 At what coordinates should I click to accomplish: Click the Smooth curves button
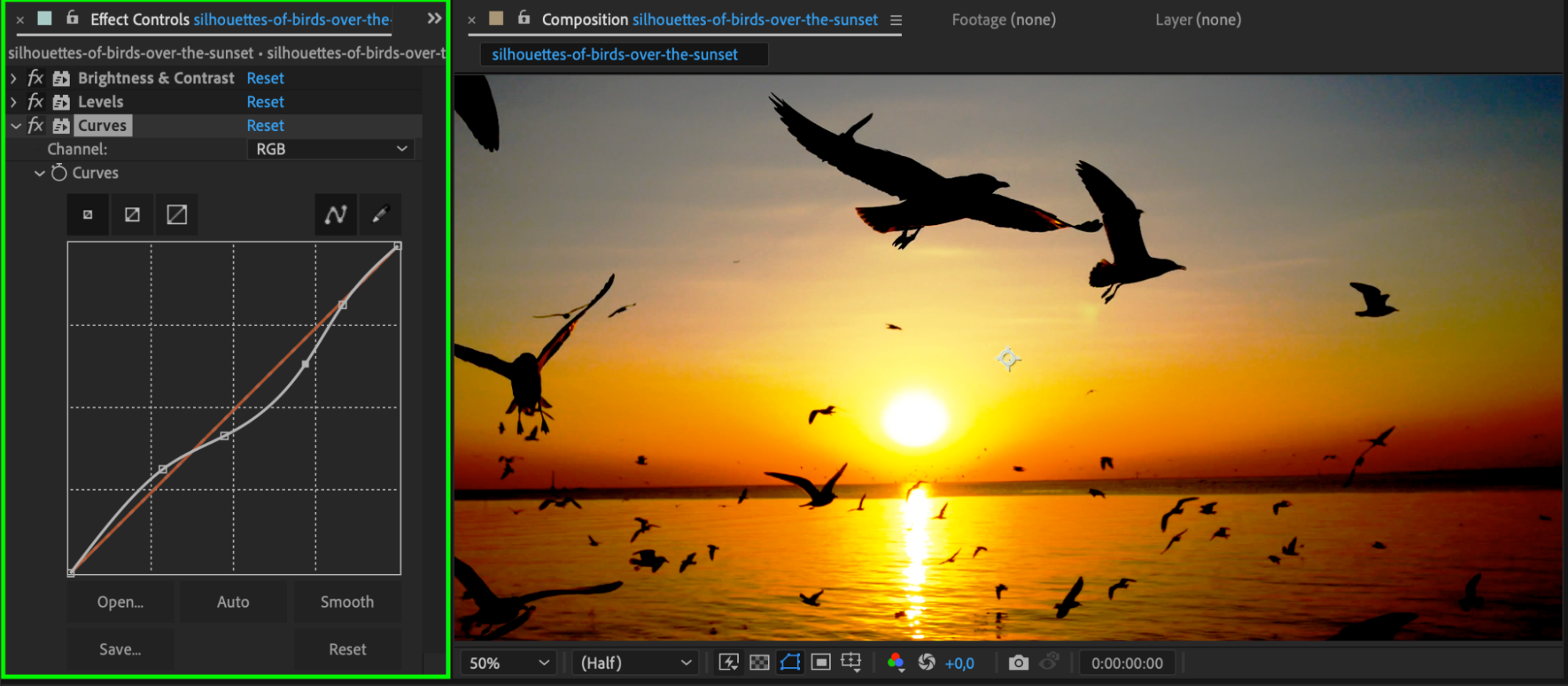(347, 602)
